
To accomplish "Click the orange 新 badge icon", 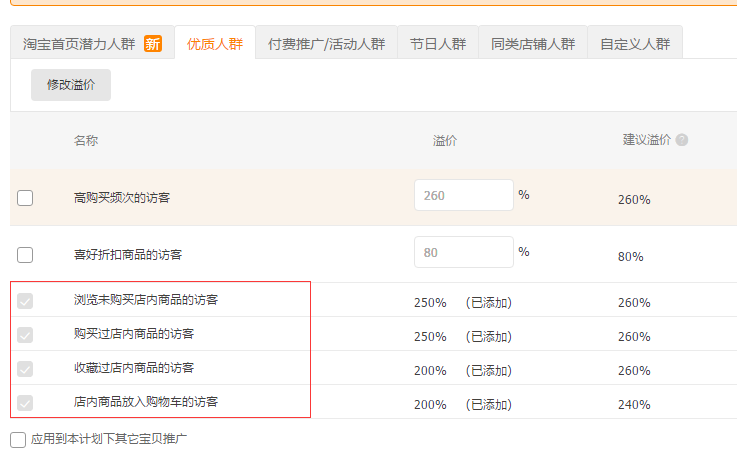I will [x=152, y=44].
